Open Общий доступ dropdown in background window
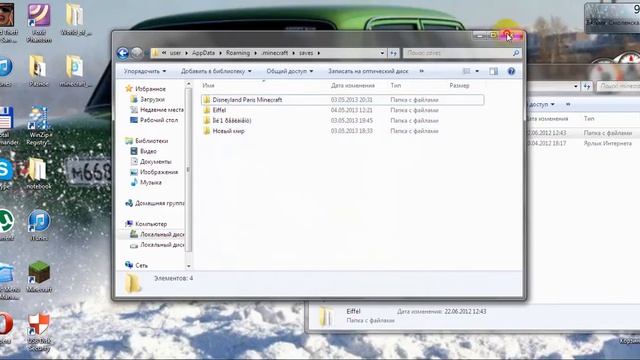The width and height of the screenshot is (640, 360). (542, 104)
